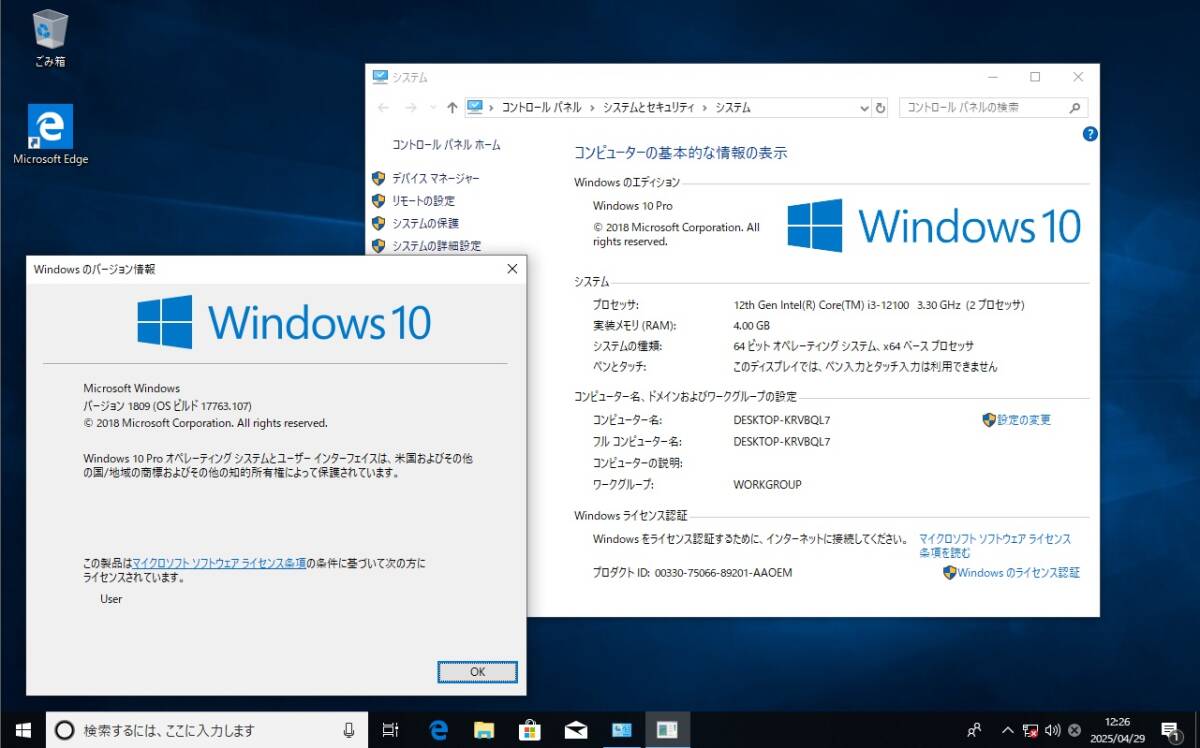
Task: Switch to the System control panel taskbar button
Action: coord(622,730)
